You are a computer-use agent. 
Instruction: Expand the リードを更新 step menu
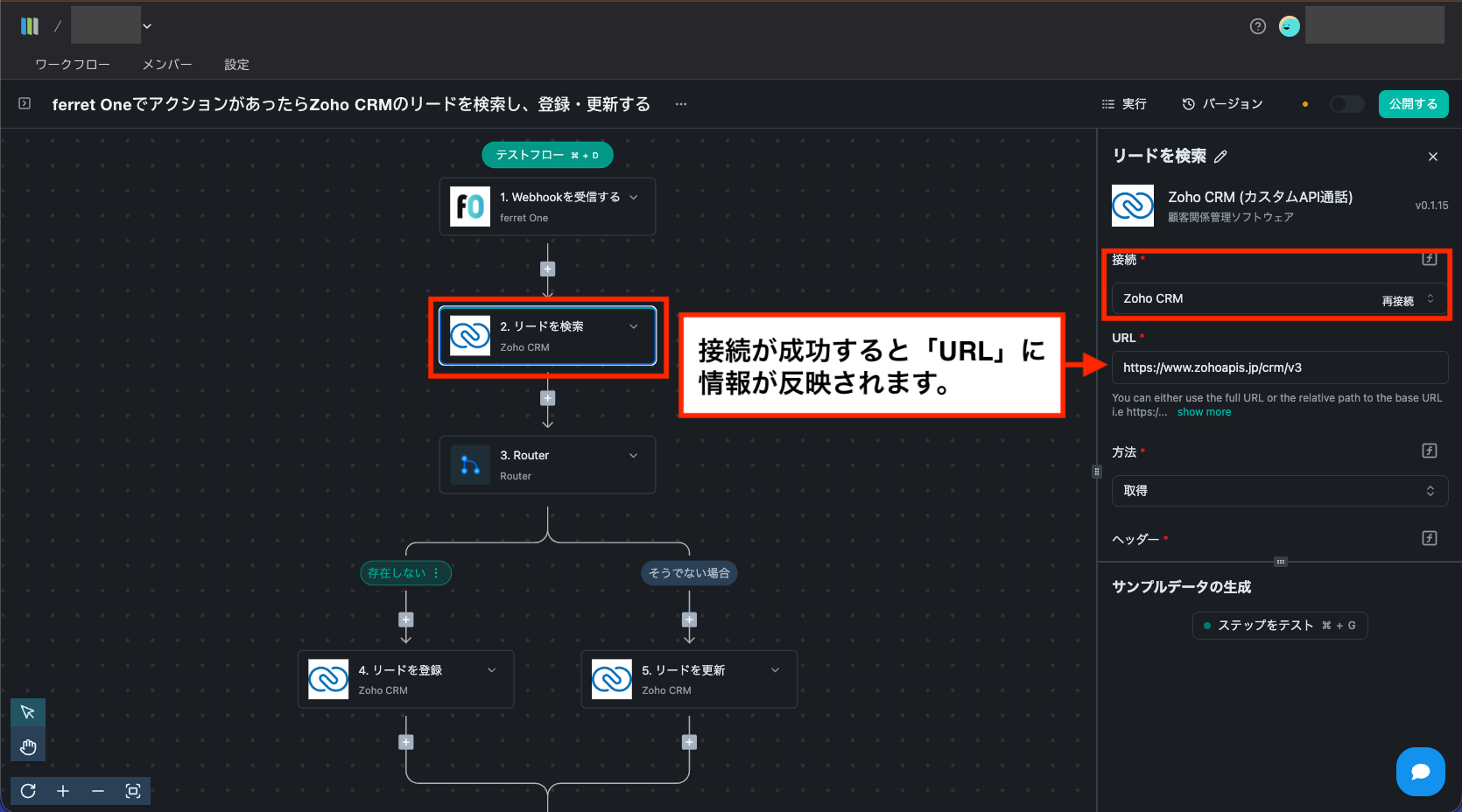click(776, 670)
